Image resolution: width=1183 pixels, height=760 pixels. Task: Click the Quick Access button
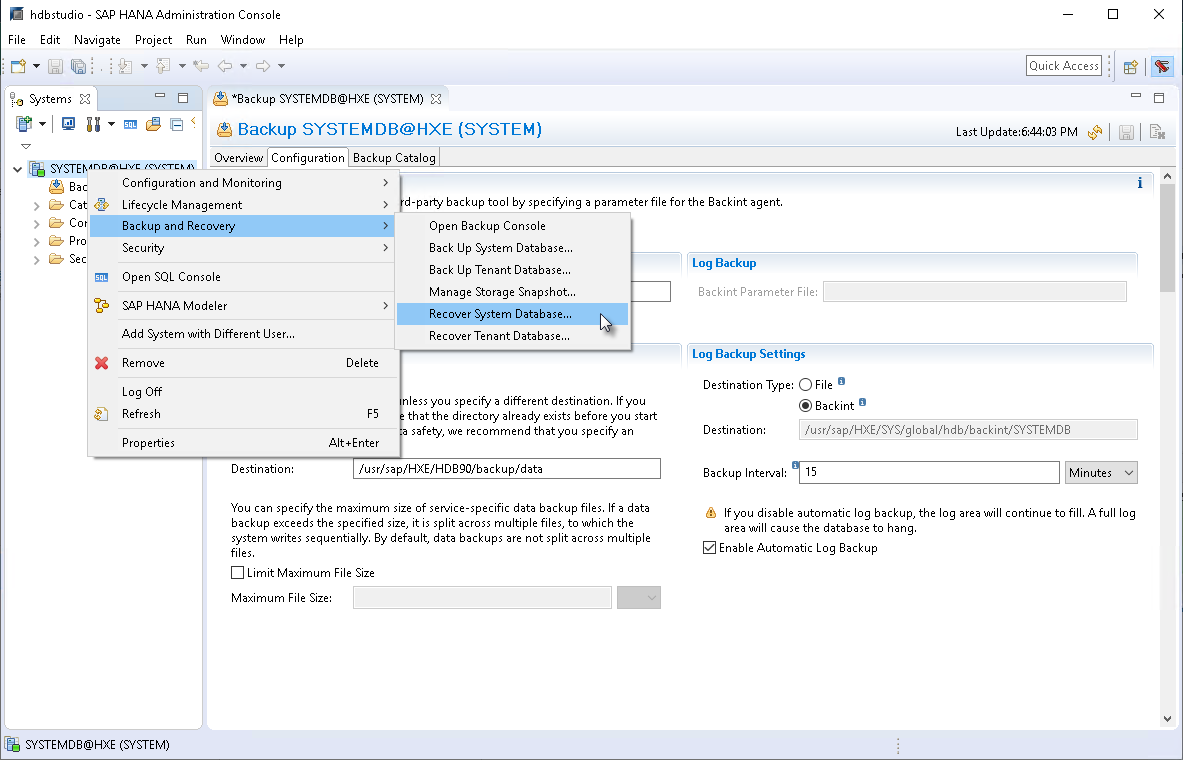click(1063, 65)
